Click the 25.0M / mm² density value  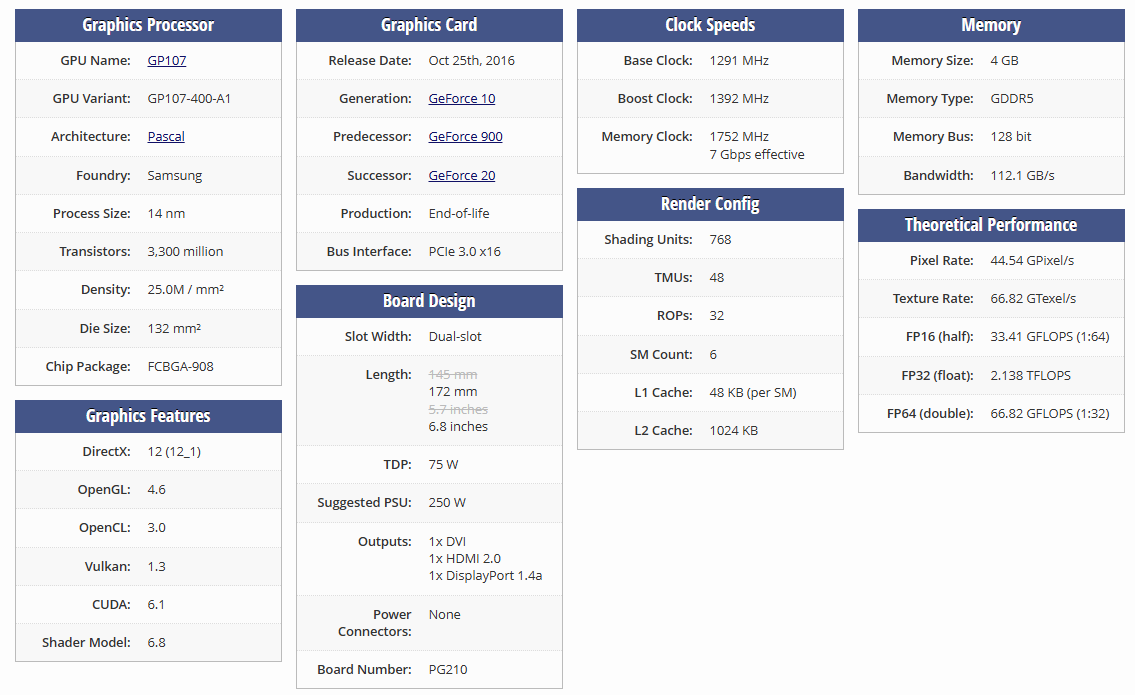185,290
